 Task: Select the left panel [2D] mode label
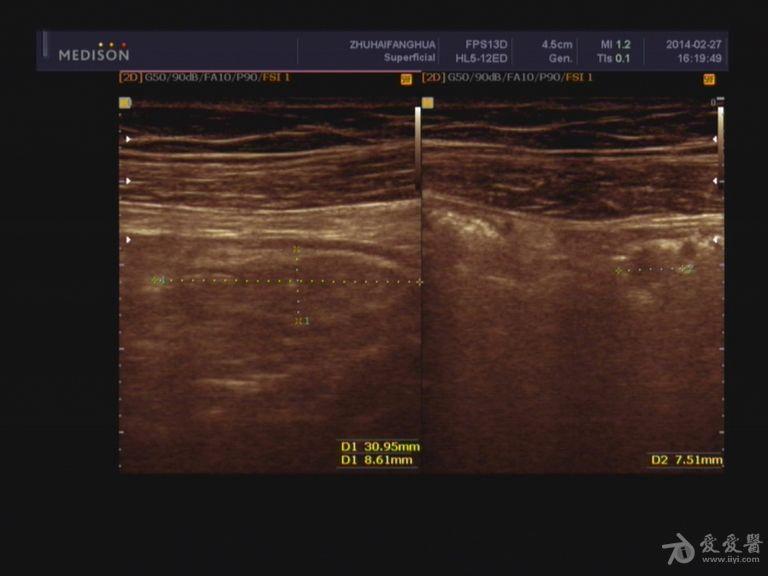[130, 77]
